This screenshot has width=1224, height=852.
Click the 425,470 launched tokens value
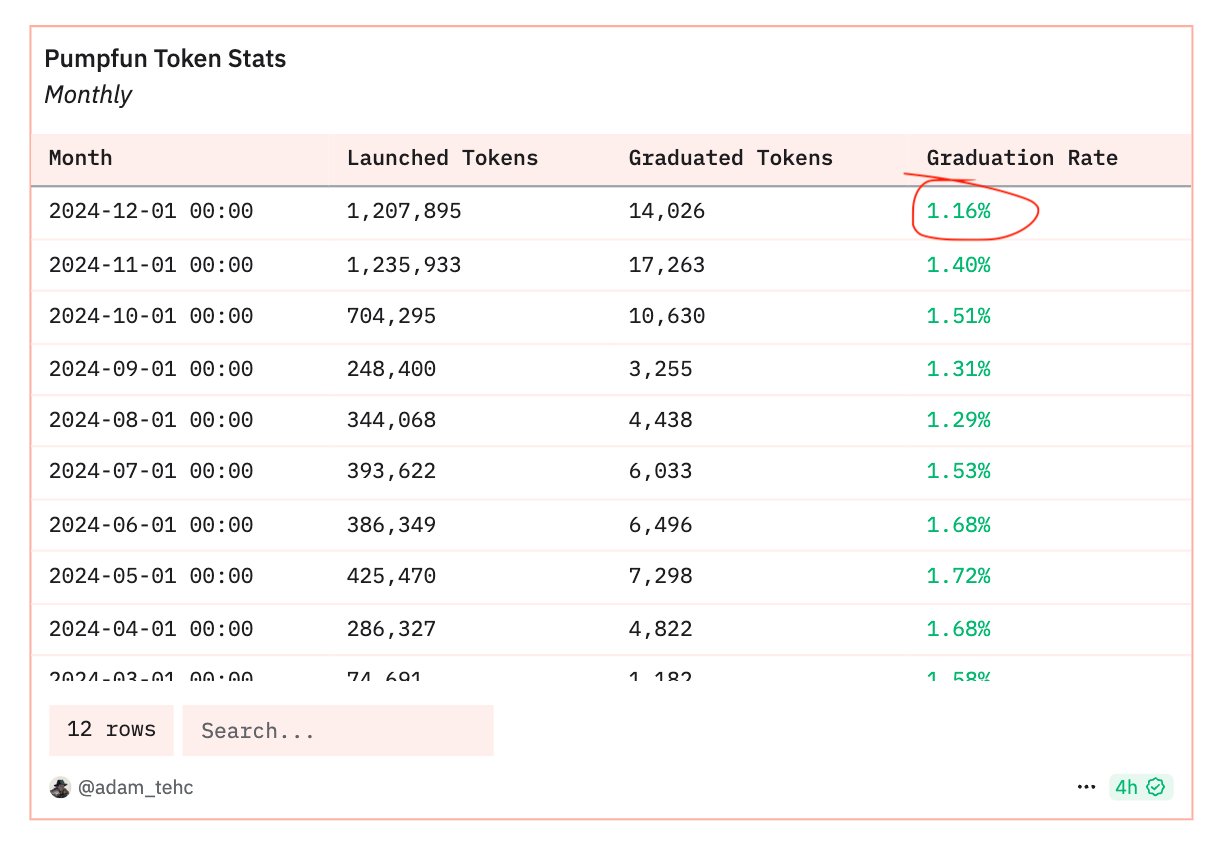pyautogui.click(x=391, y=577)
